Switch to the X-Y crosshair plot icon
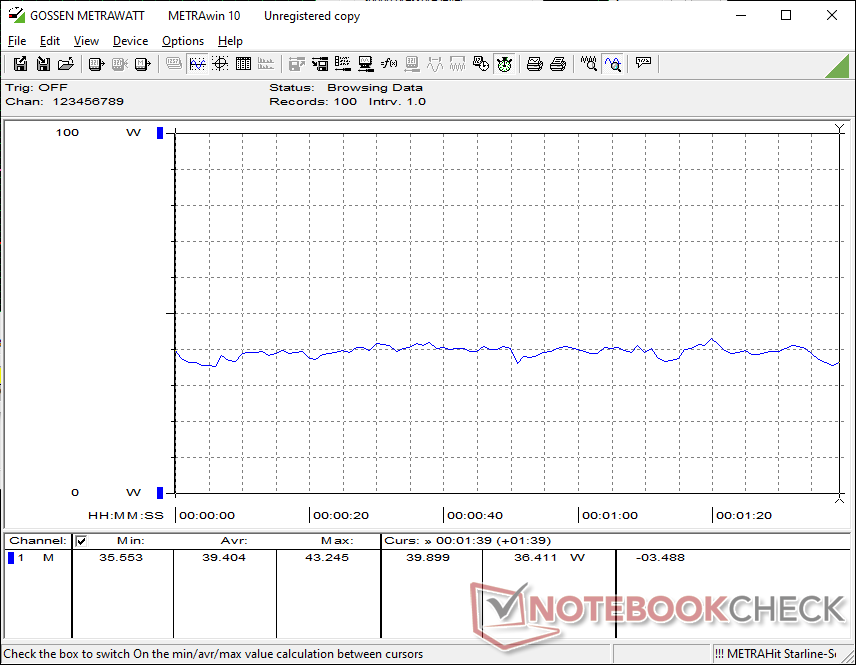 click(x=220, y=64)
